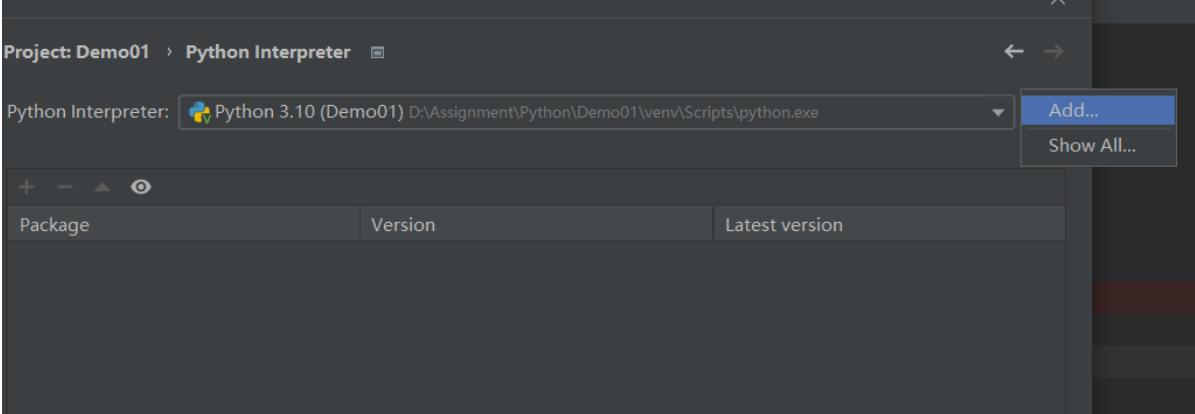The image size is (1195, 414).
Task: Toggle the show early releases eye icon
Action: point(142,187)
